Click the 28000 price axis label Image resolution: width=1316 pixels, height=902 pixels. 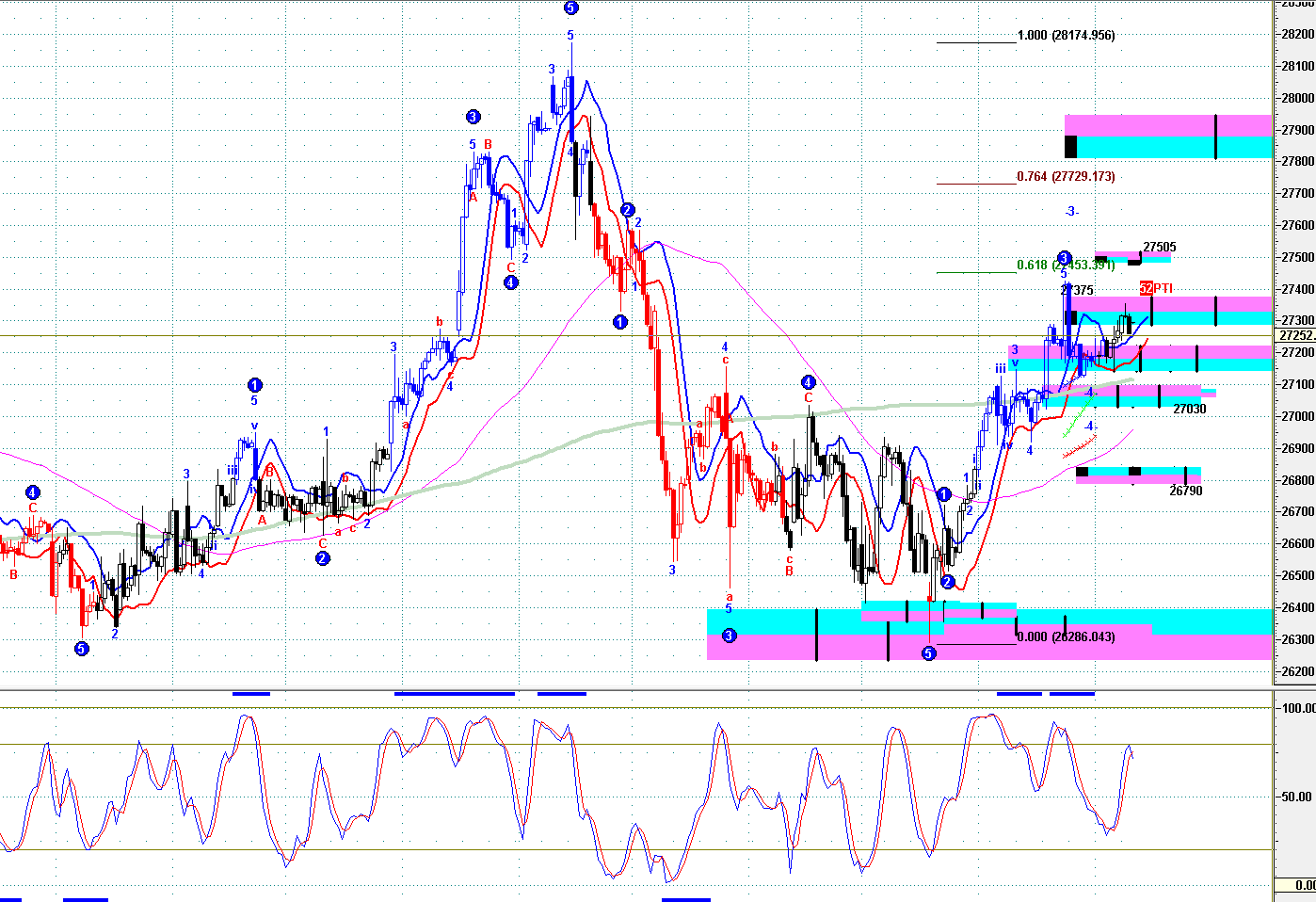[1298, 99]
